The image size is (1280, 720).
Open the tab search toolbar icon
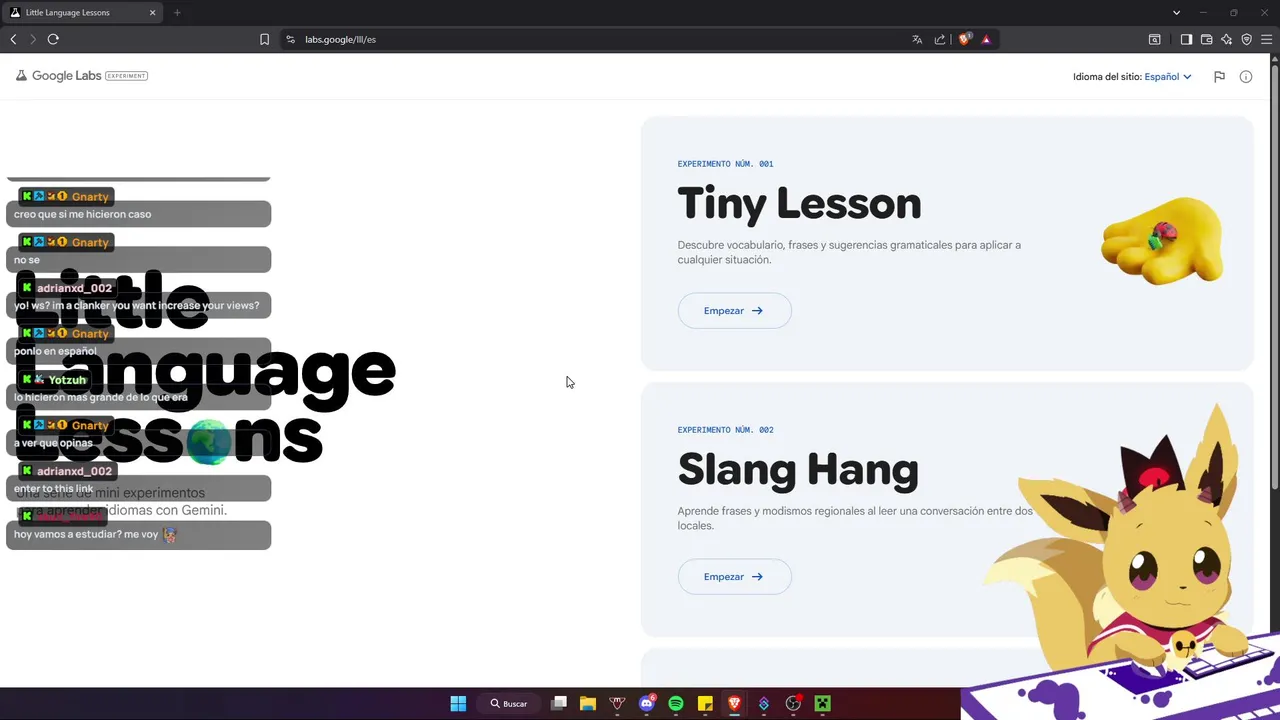pos(1154,39)
